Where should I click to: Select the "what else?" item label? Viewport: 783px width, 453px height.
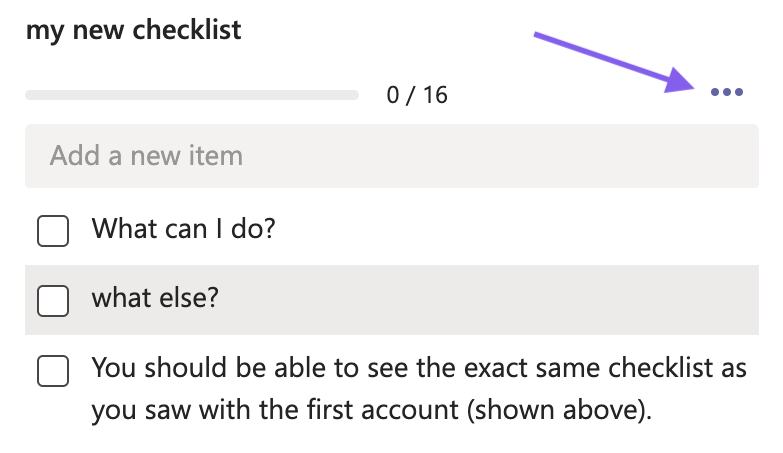[x=155, y=299]
